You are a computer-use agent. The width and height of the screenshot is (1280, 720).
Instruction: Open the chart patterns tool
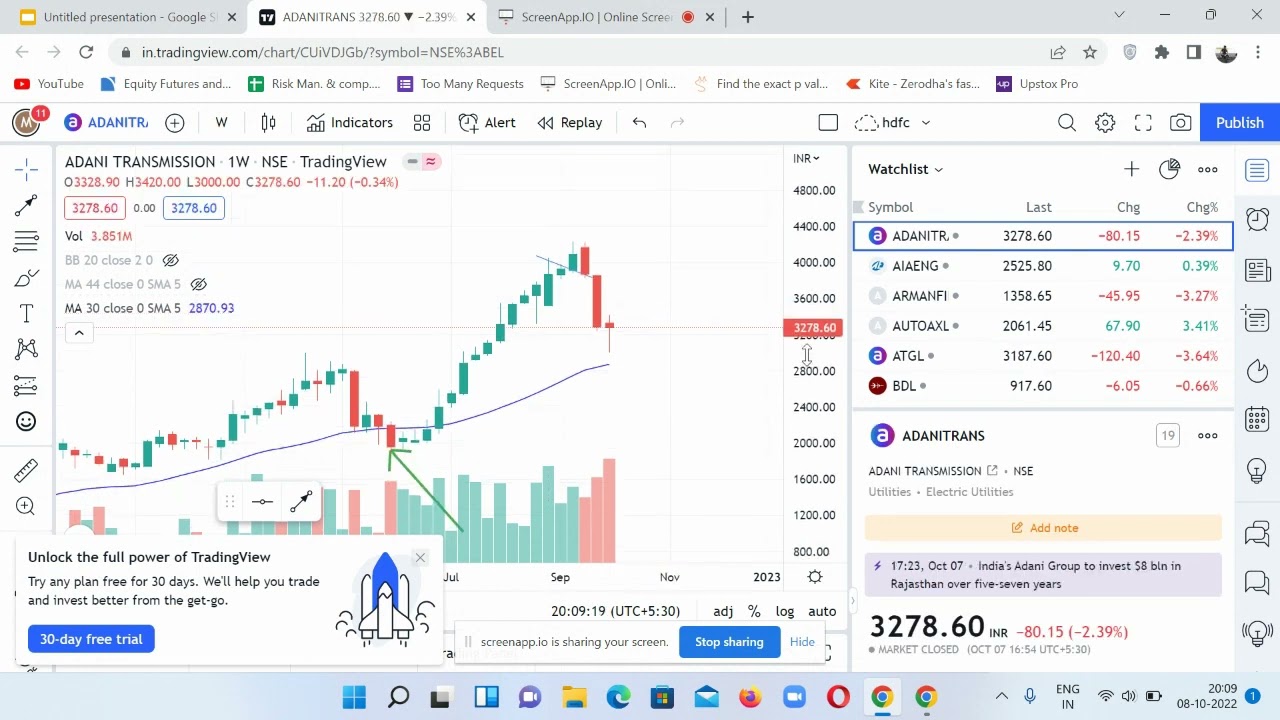26,349
